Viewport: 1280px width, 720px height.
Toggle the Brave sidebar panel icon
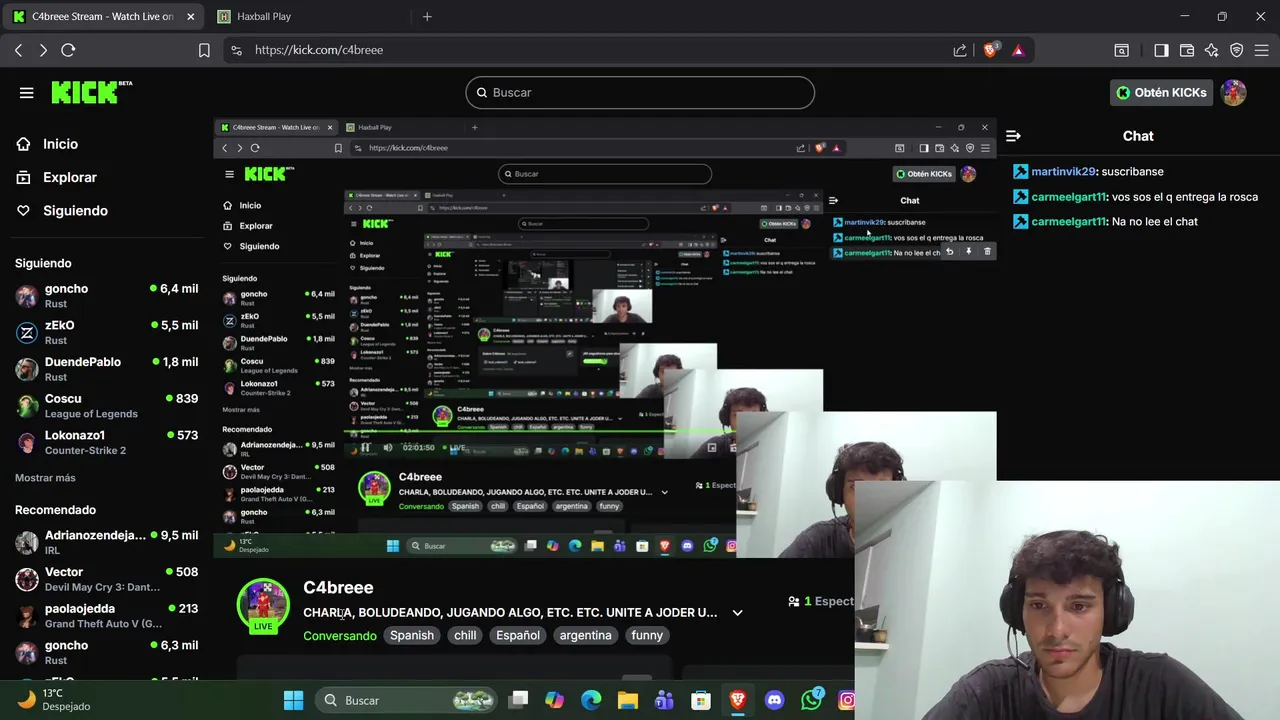click(1161, 50)
